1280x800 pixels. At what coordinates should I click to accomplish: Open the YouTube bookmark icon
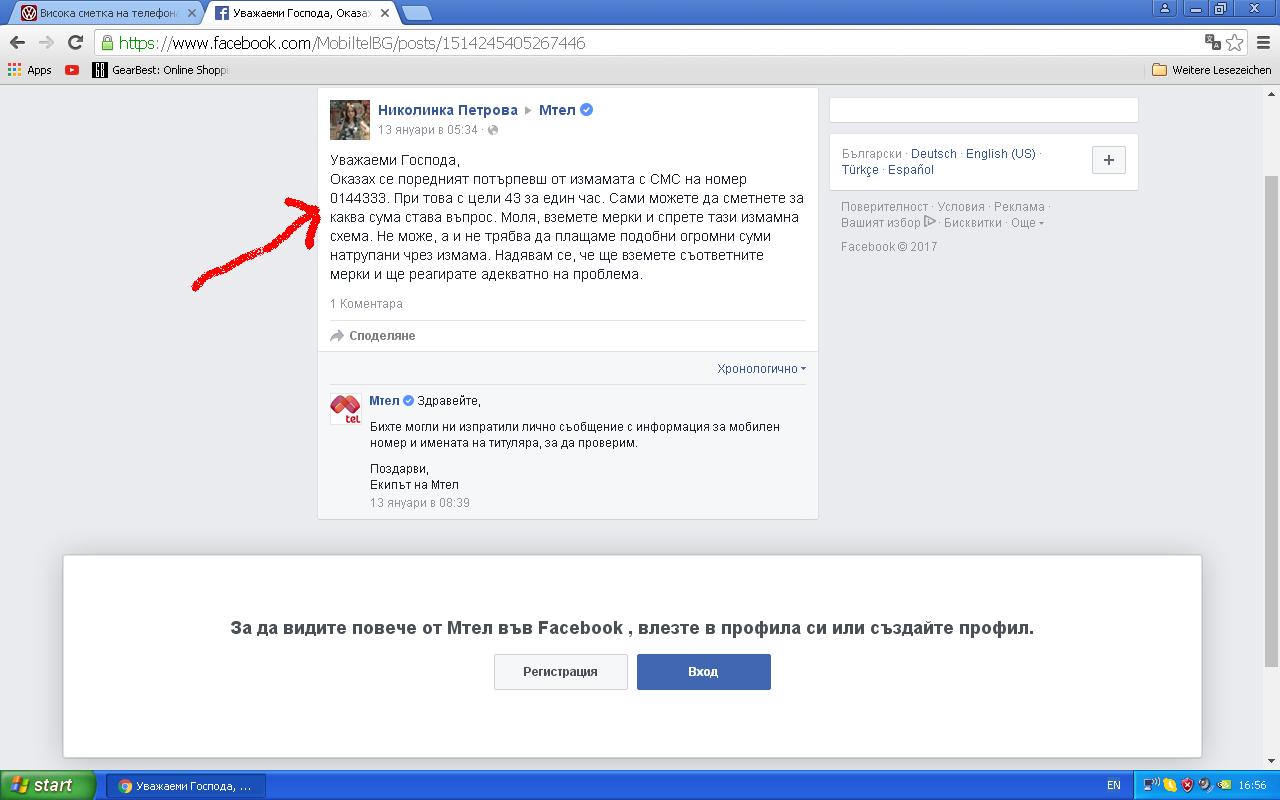tap(72, 70)
